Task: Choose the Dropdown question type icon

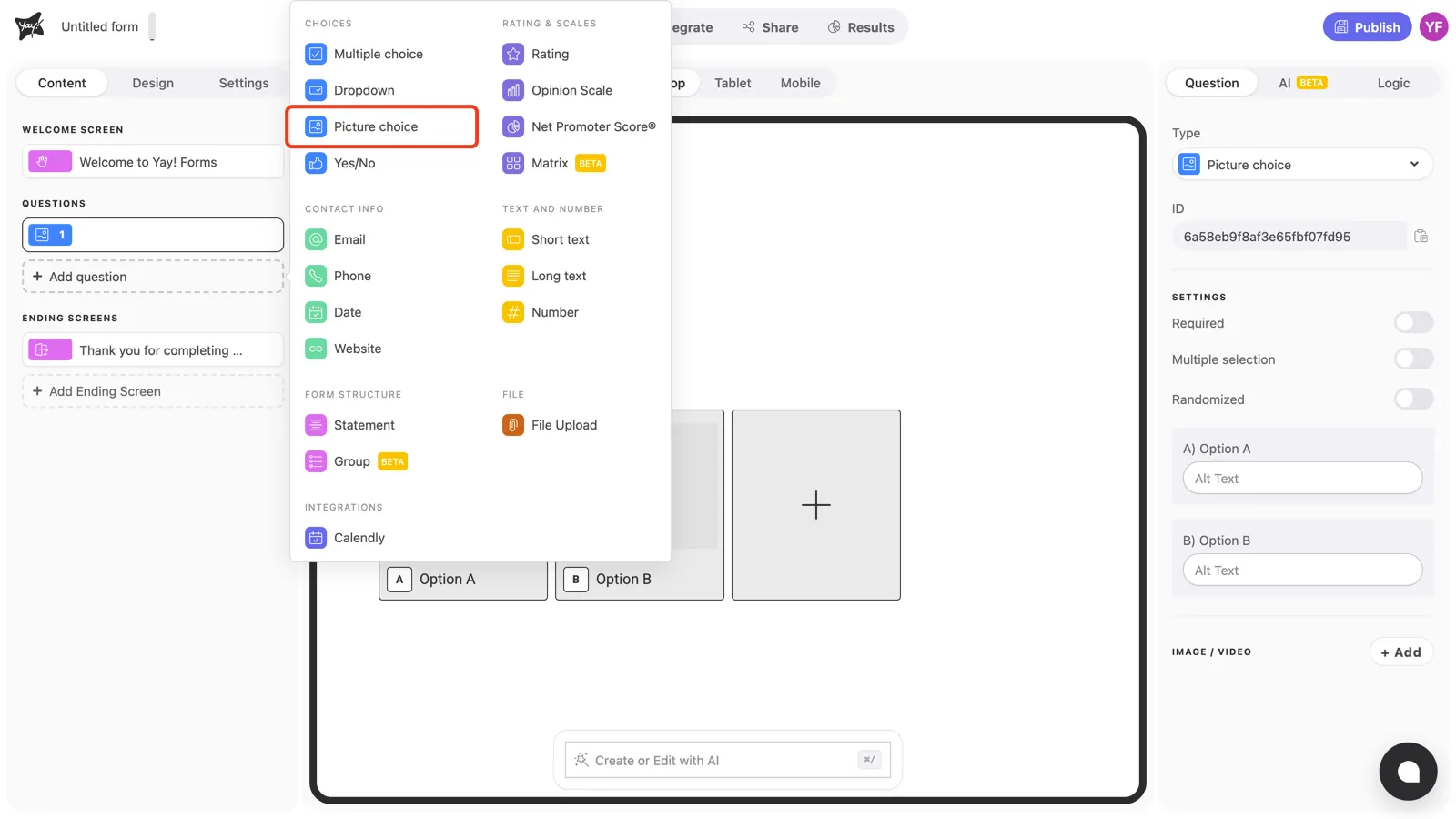Action: coord(316,90)
